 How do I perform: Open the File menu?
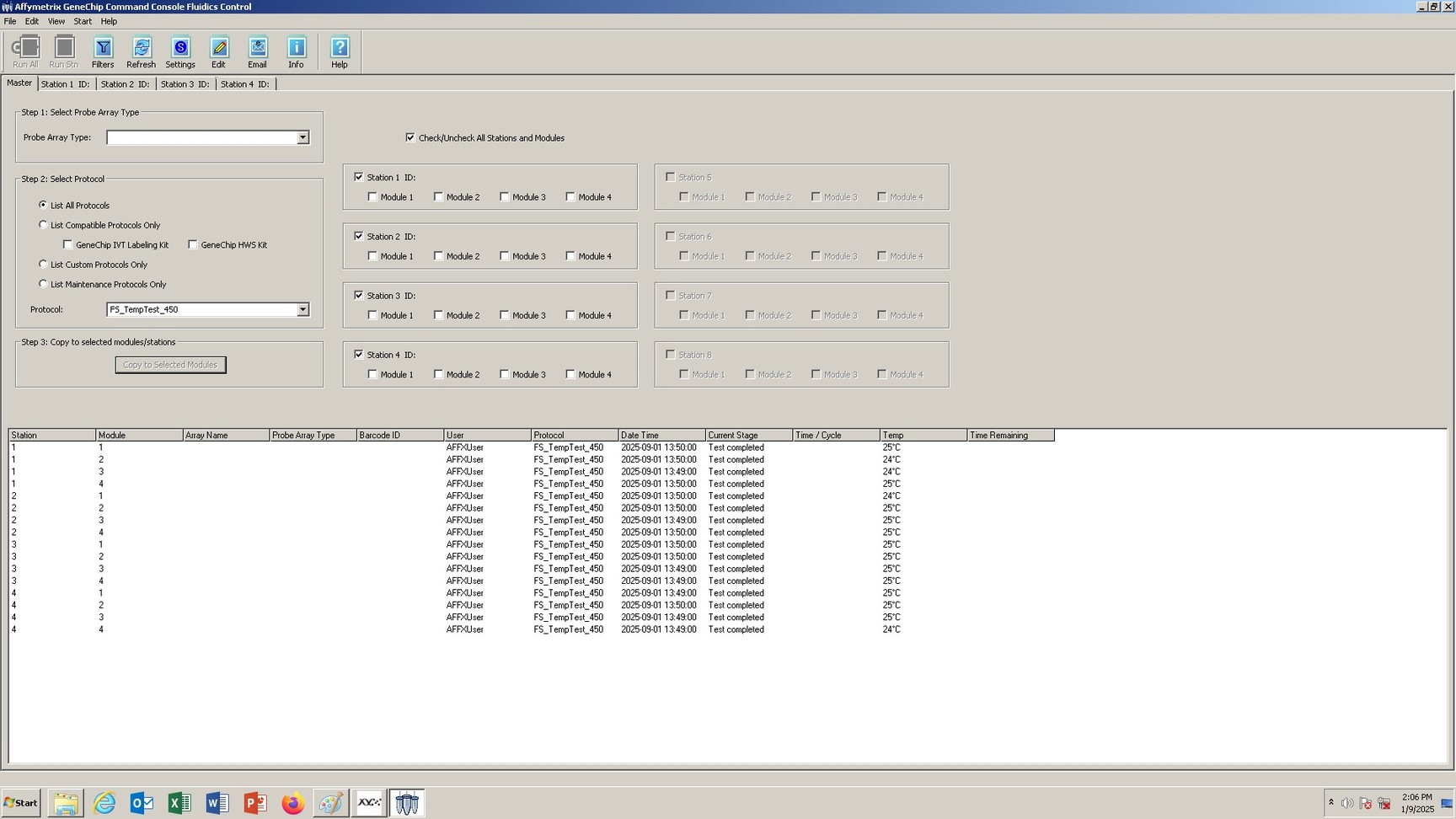[x=10, y=21]
